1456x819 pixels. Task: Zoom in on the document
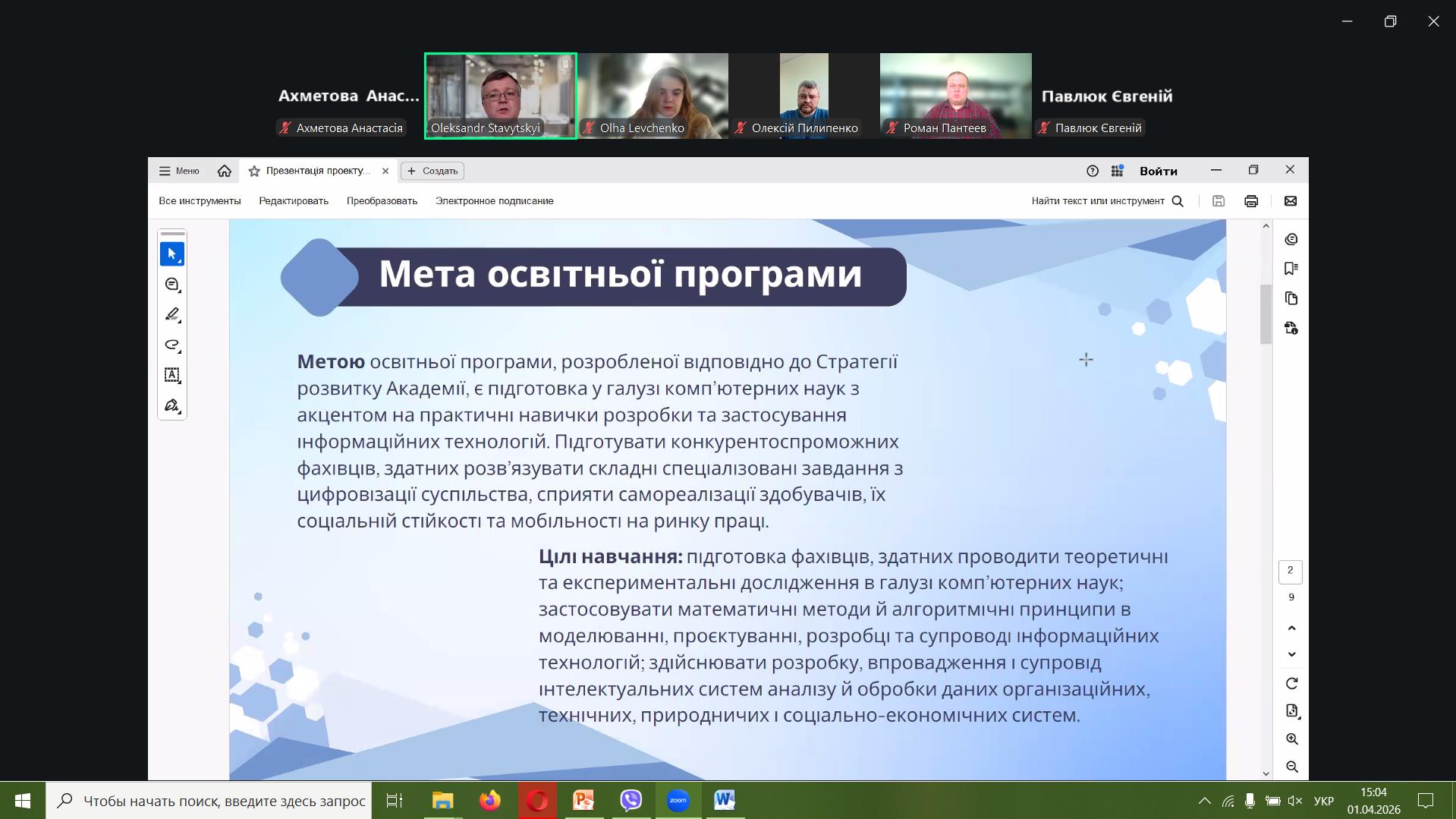click(1291, 739)
